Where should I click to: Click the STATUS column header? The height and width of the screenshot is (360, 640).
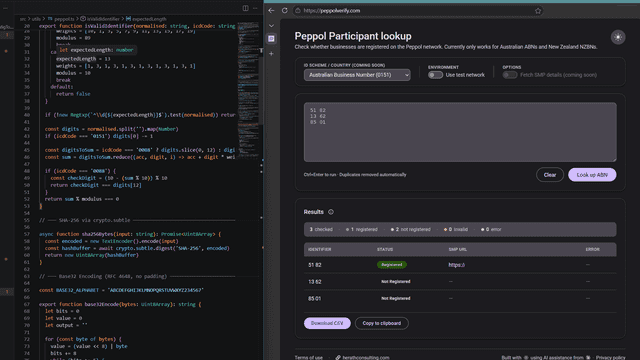pos(385,249)
